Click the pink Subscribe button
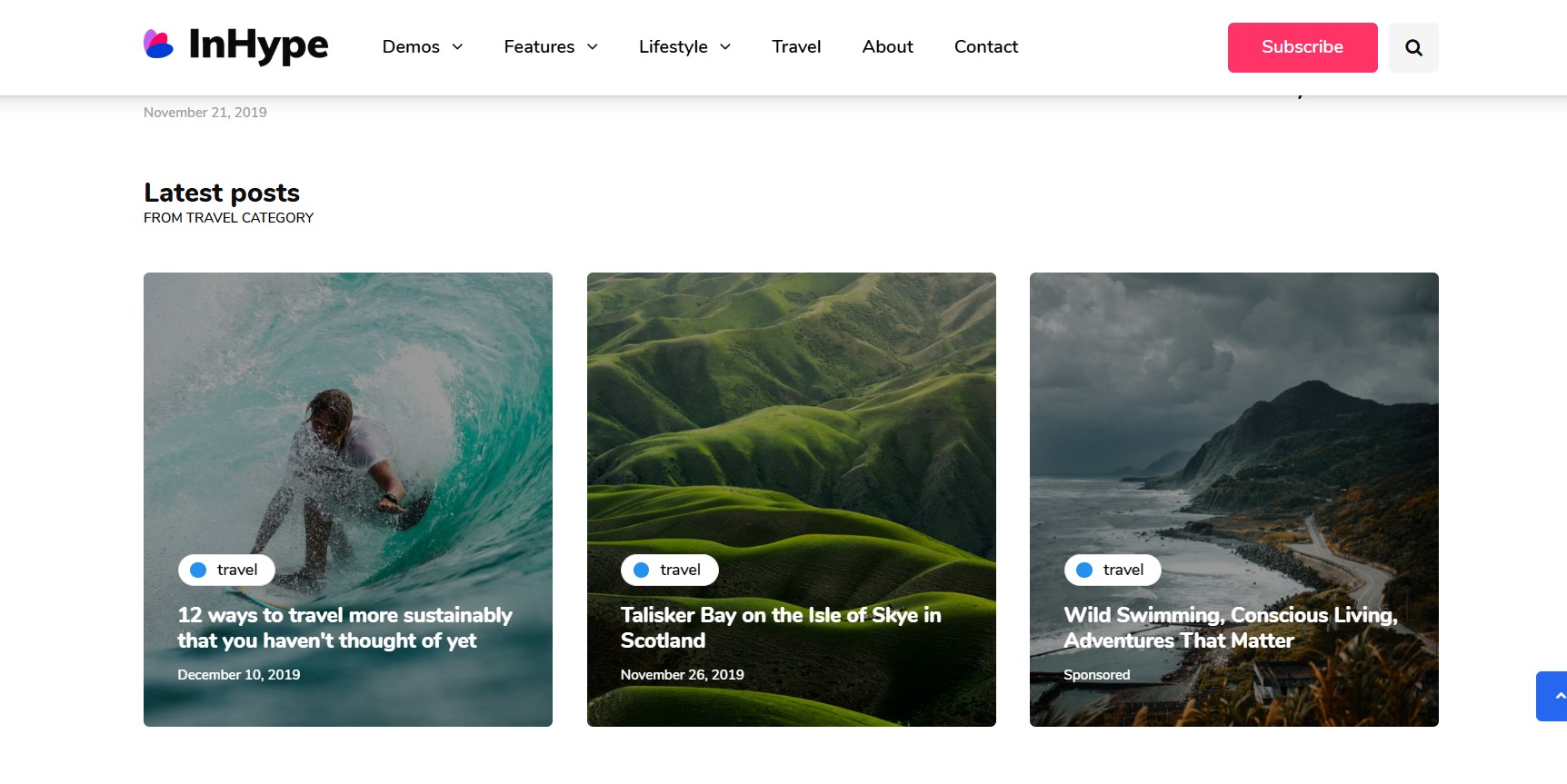Viewport: 1567px width, 784px height. point(1303,47)
